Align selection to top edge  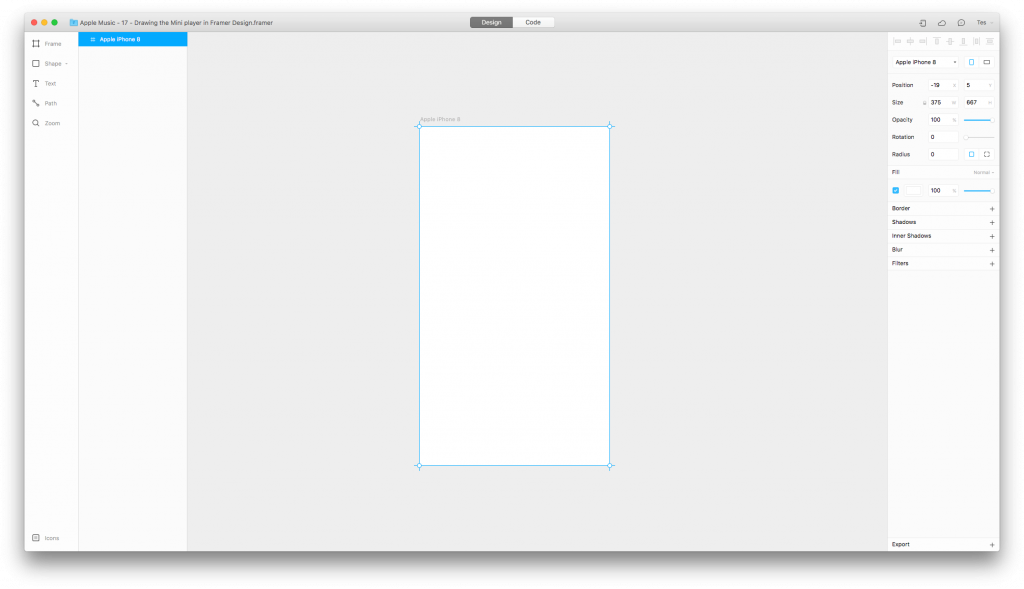coord(936,41)
